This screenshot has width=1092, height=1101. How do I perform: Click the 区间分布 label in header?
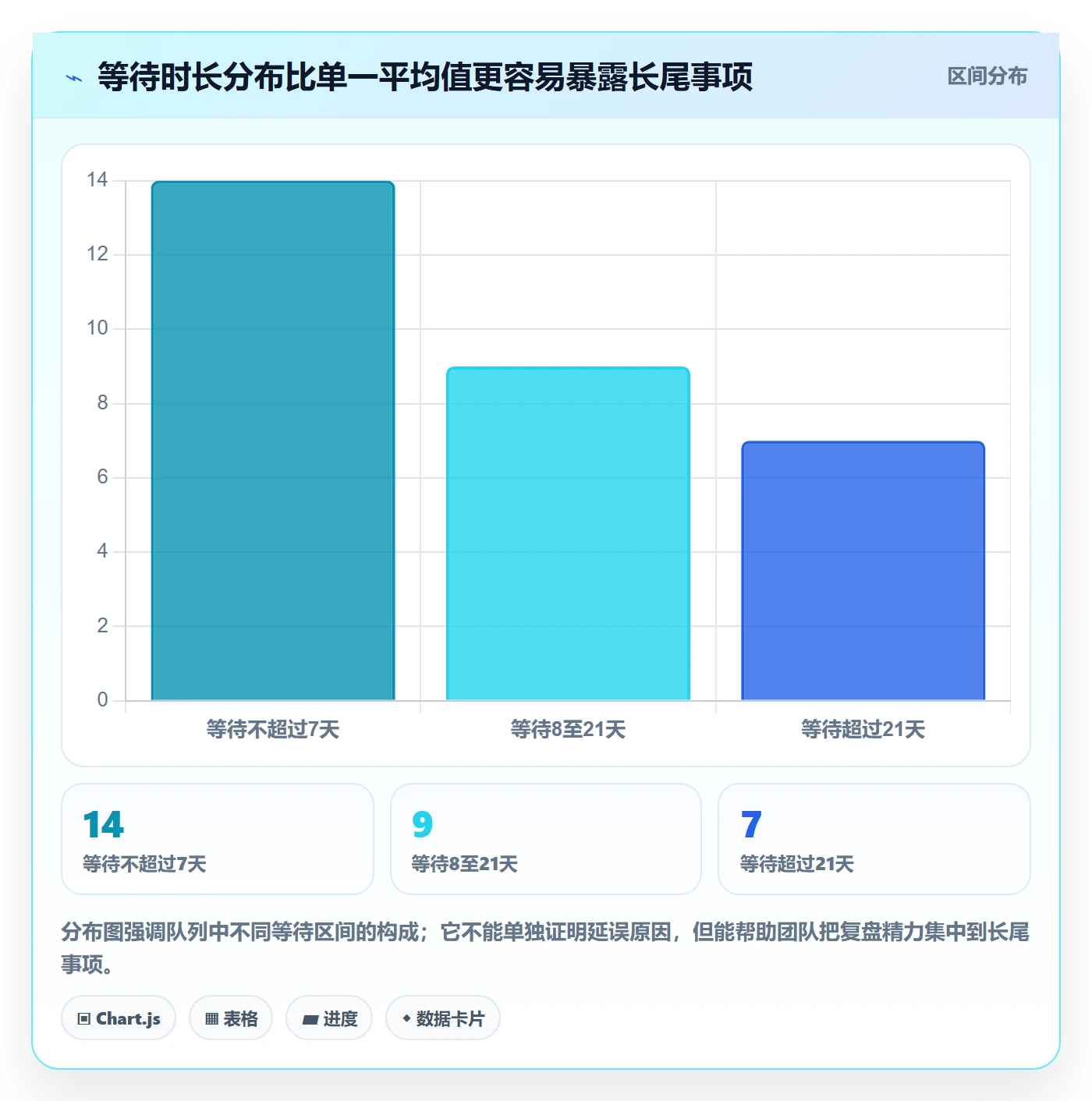pyautogui.click(x=987, y=76)
